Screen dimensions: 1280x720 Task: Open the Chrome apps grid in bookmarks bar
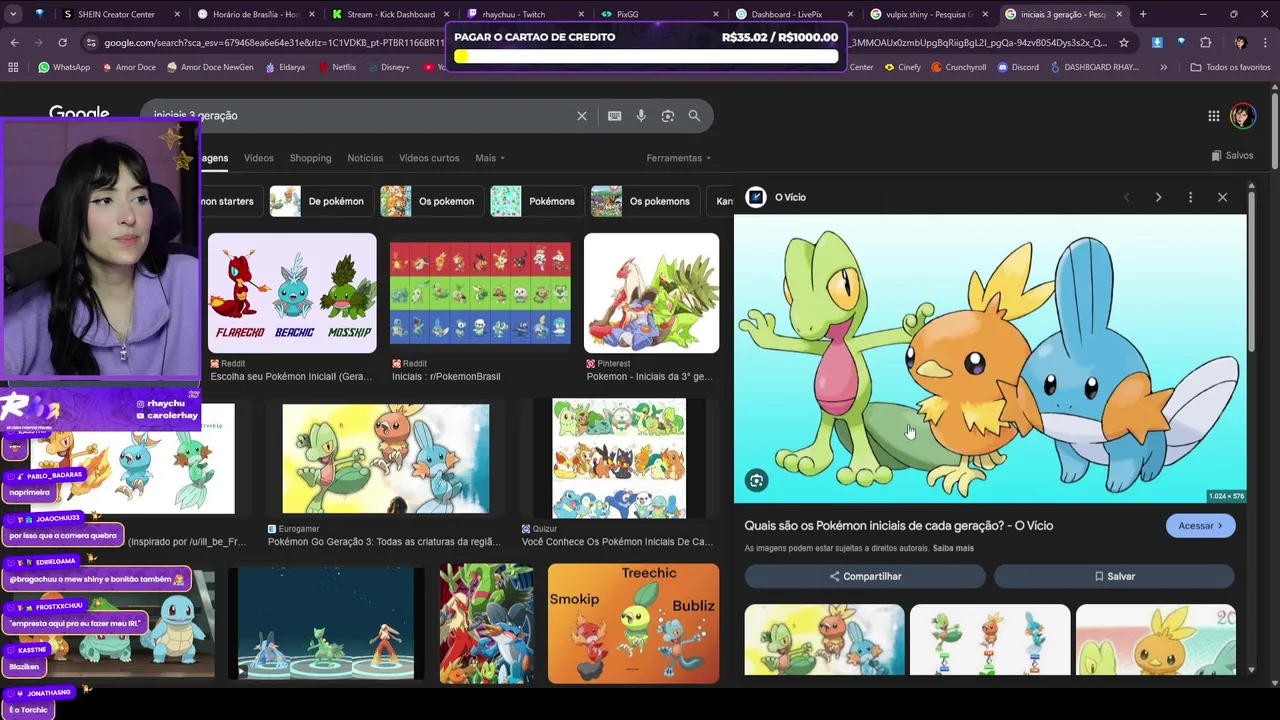(13, 68)
